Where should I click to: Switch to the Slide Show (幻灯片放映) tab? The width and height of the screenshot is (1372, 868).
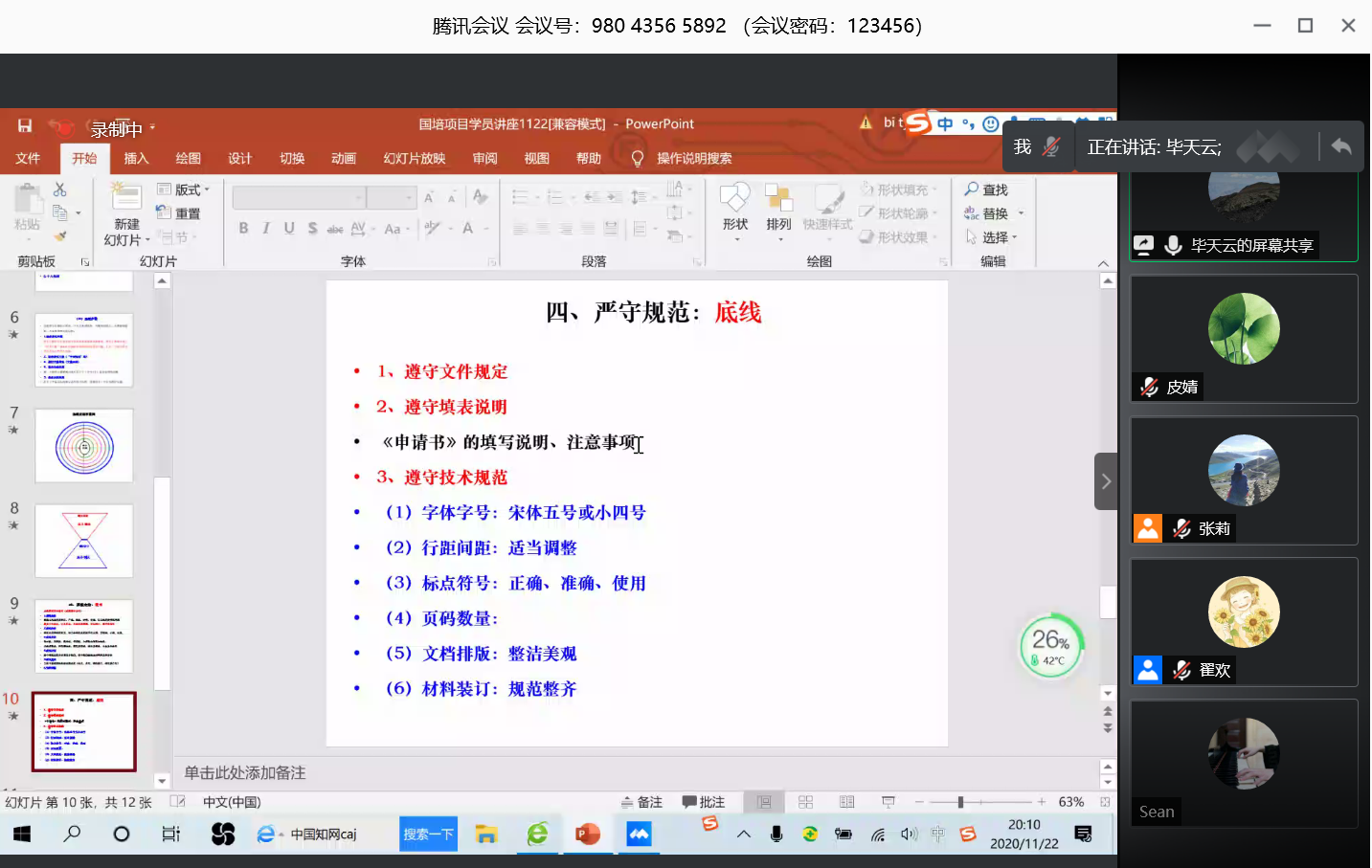(415, 158)
